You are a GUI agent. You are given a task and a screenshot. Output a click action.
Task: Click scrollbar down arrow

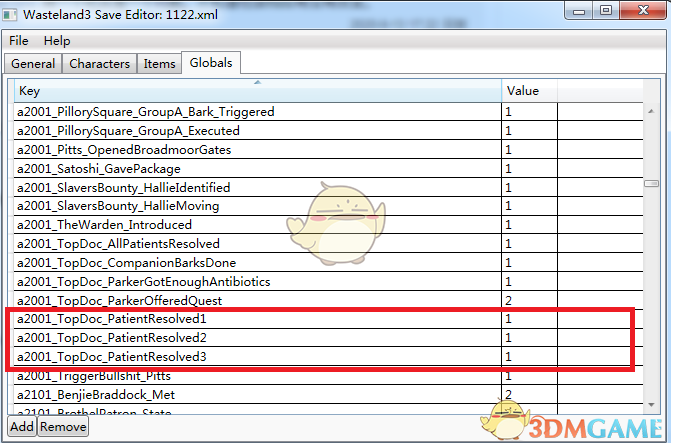click(651, 404)
